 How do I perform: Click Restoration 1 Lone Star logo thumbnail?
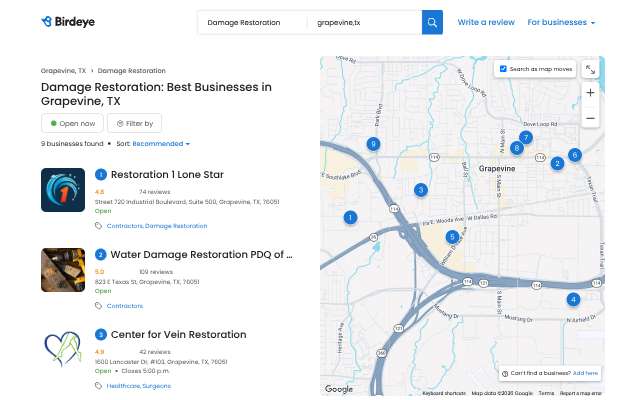pyautogui.click(x=63, y=190)
